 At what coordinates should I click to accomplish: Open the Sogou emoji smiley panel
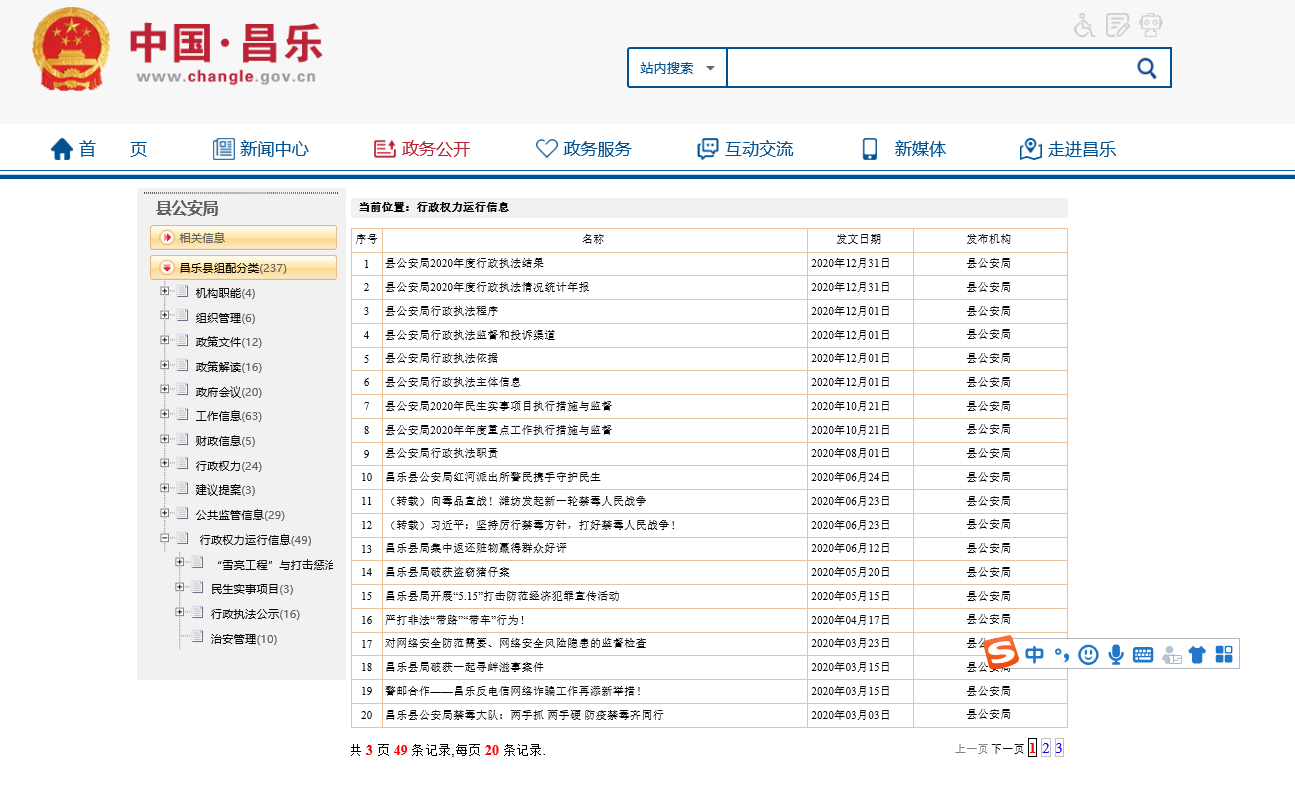[1088, 655]
